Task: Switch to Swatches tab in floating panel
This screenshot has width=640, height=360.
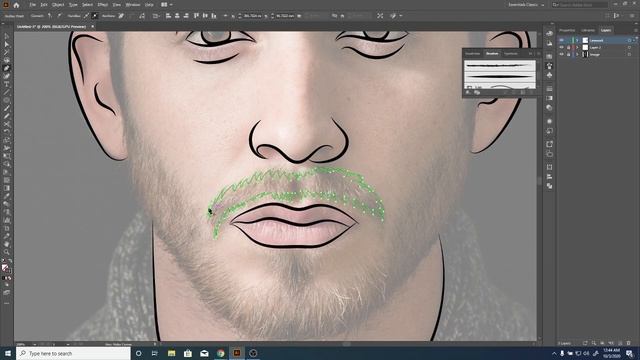Action: pyautogui.click(x=473, y=53)
